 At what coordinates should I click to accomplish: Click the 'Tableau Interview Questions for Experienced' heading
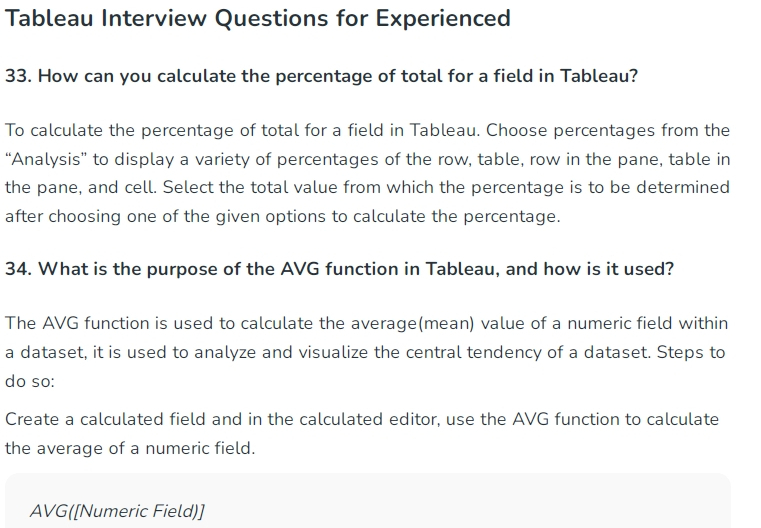pos(258,18)
